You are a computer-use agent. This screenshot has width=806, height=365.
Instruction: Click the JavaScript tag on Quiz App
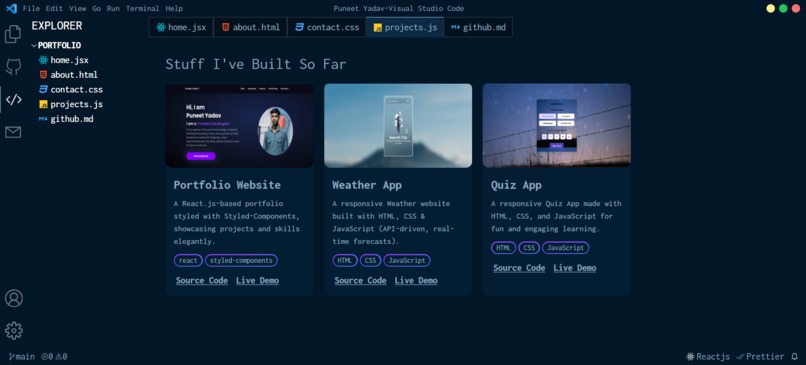pos(565,248)
